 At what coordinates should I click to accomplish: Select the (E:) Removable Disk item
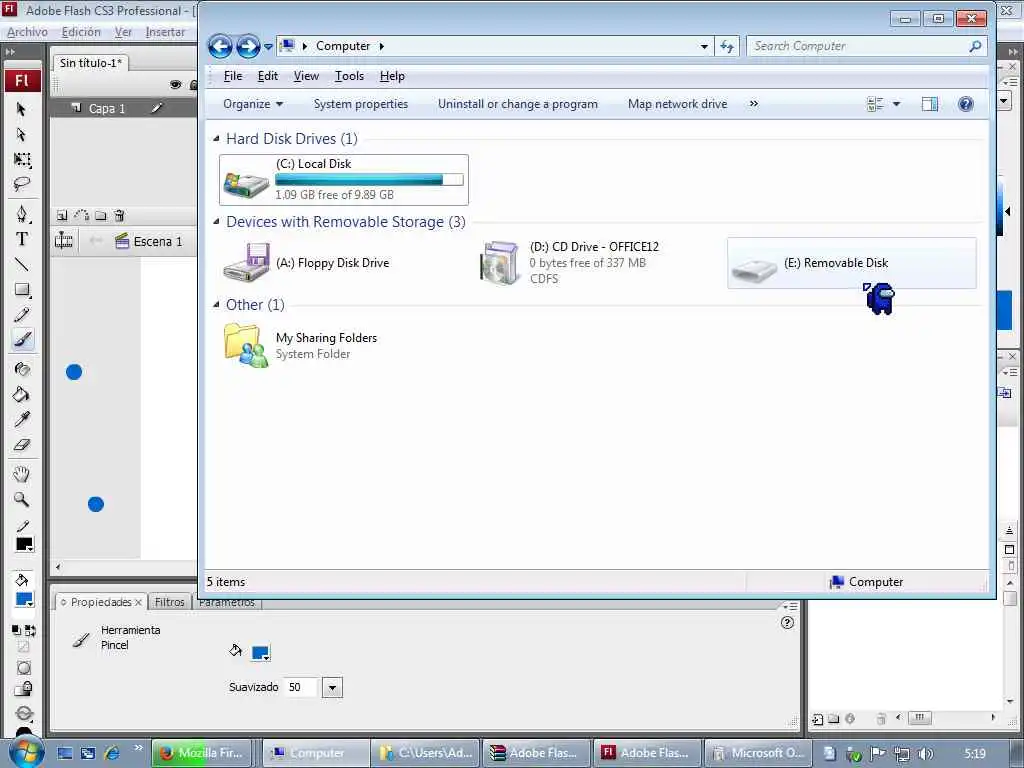coord(852,263)
